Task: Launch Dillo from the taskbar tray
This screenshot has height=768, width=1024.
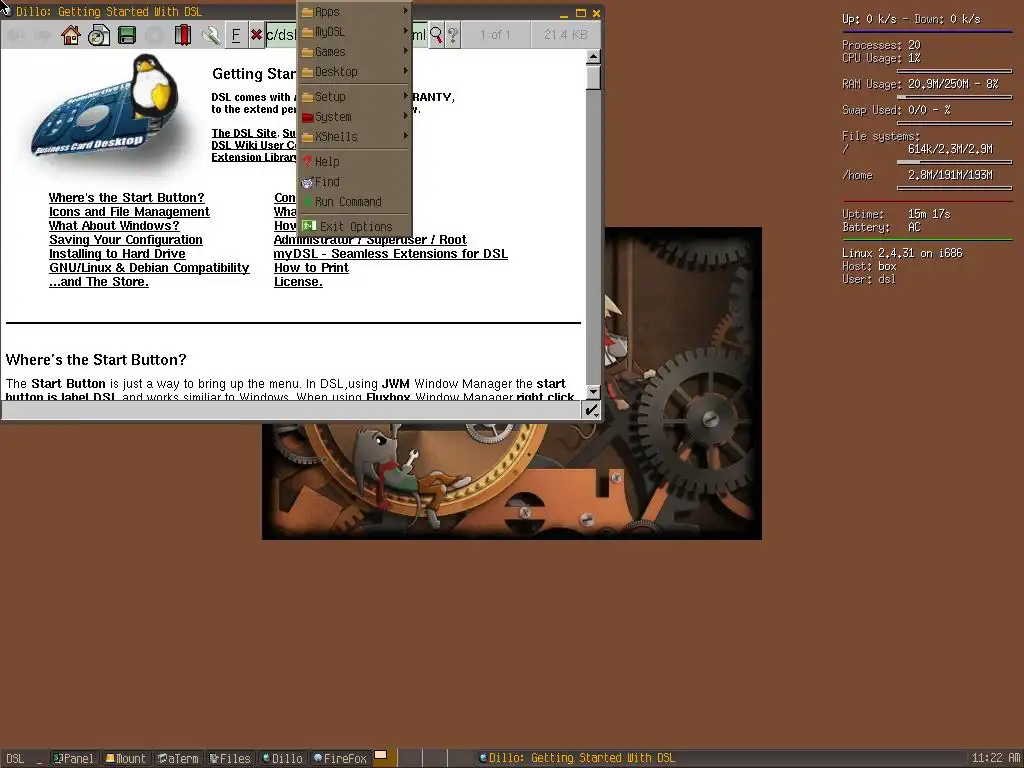Action: 282,758
